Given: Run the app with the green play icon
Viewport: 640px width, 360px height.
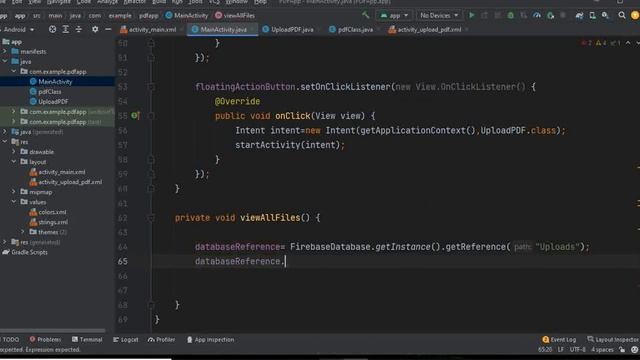Looking at the screenshot, I should [x=471, y=16].
